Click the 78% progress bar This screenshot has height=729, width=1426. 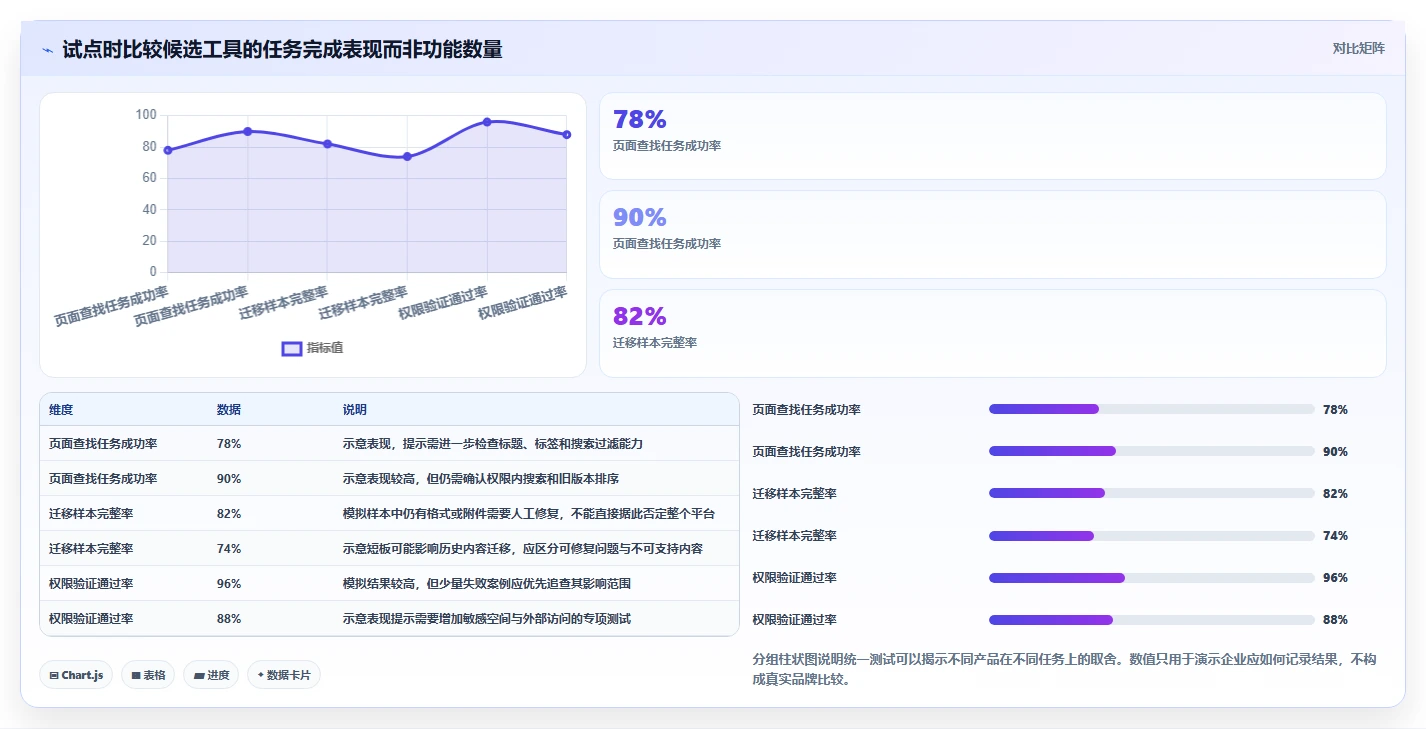pyautogui.click(x=1151, y=409)
